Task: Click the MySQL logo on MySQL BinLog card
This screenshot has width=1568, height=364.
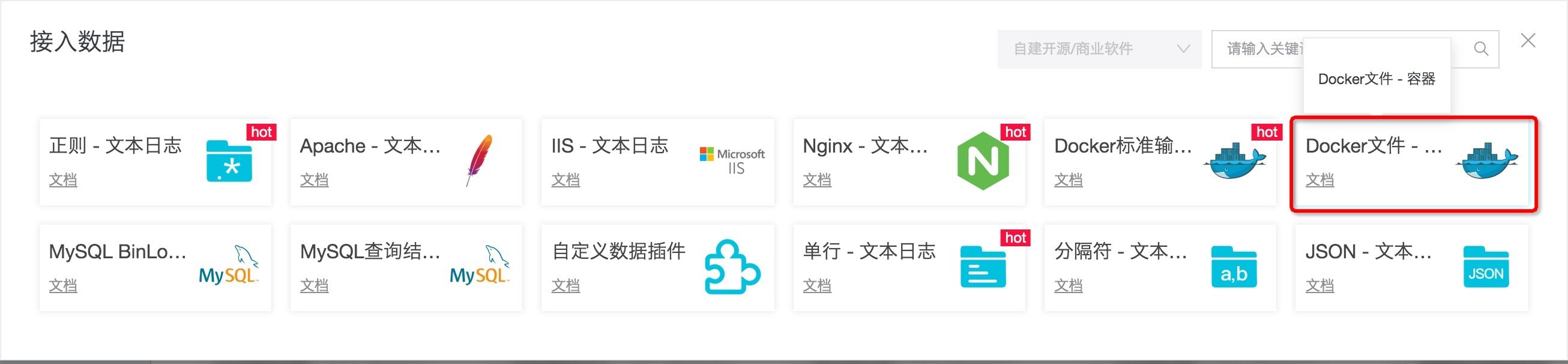Action: pos(229,267)
